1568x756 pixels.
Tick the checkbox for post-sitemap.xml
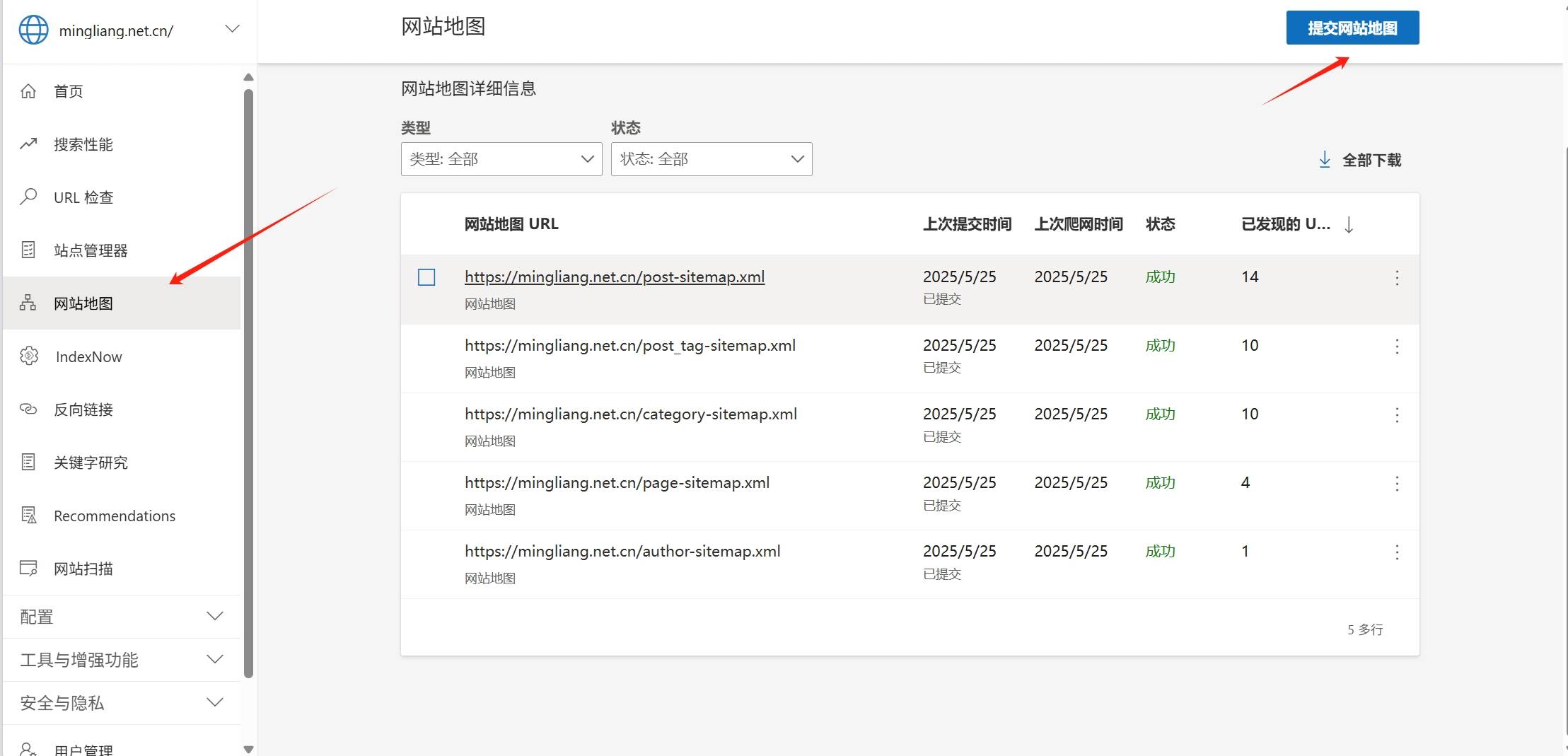pos(426,277)
